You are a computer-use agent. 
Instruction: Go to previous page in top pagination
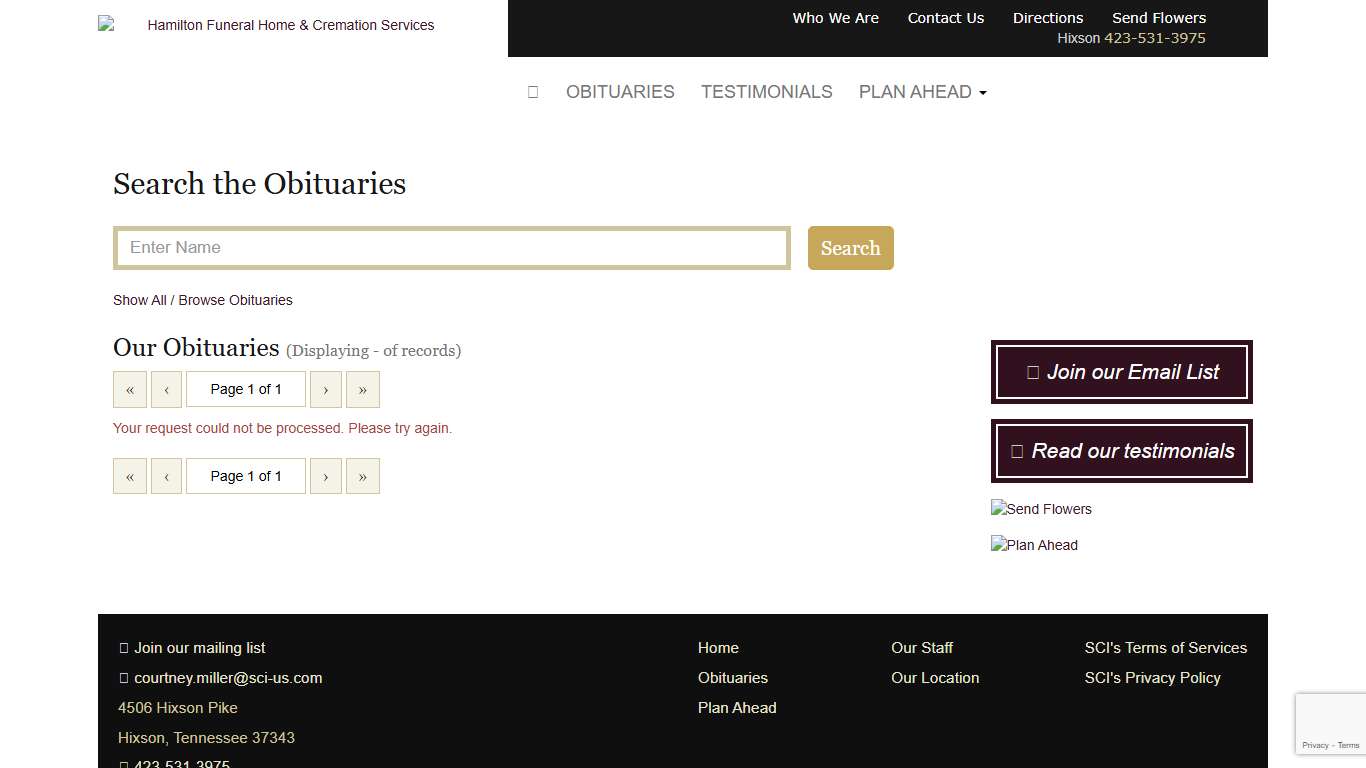pyautogui.click(x=166, y=390)
